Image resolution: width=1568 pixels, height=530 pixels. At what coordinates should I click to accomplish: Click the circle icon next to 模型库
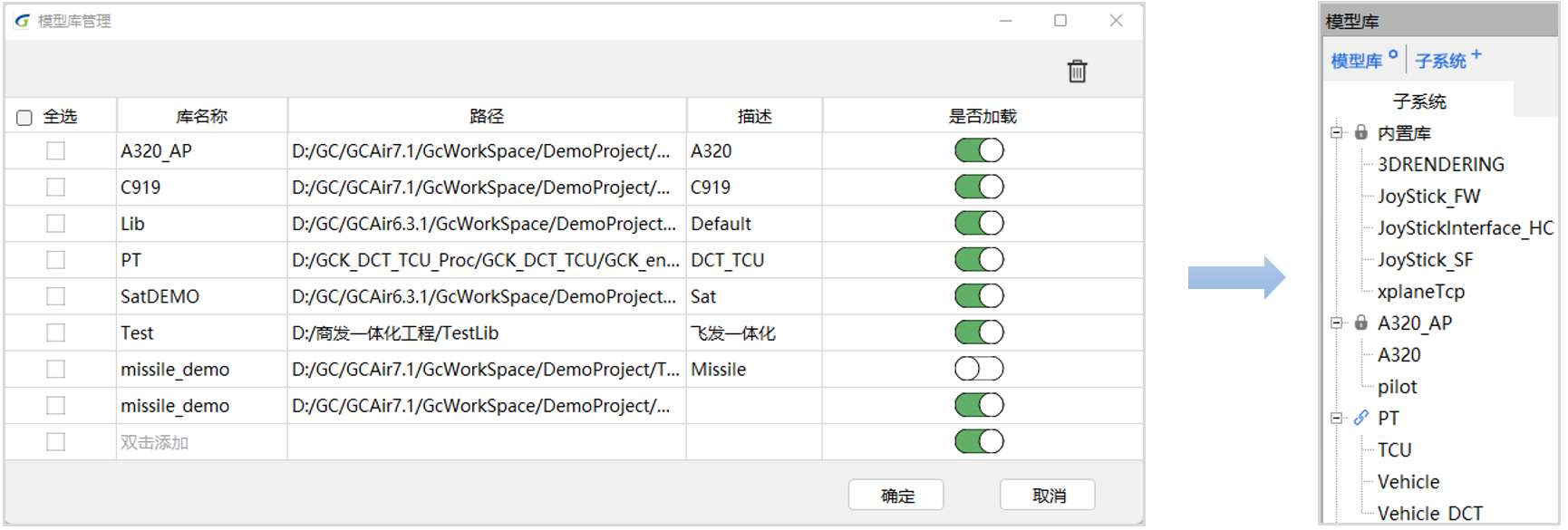tap(1393, 55)
